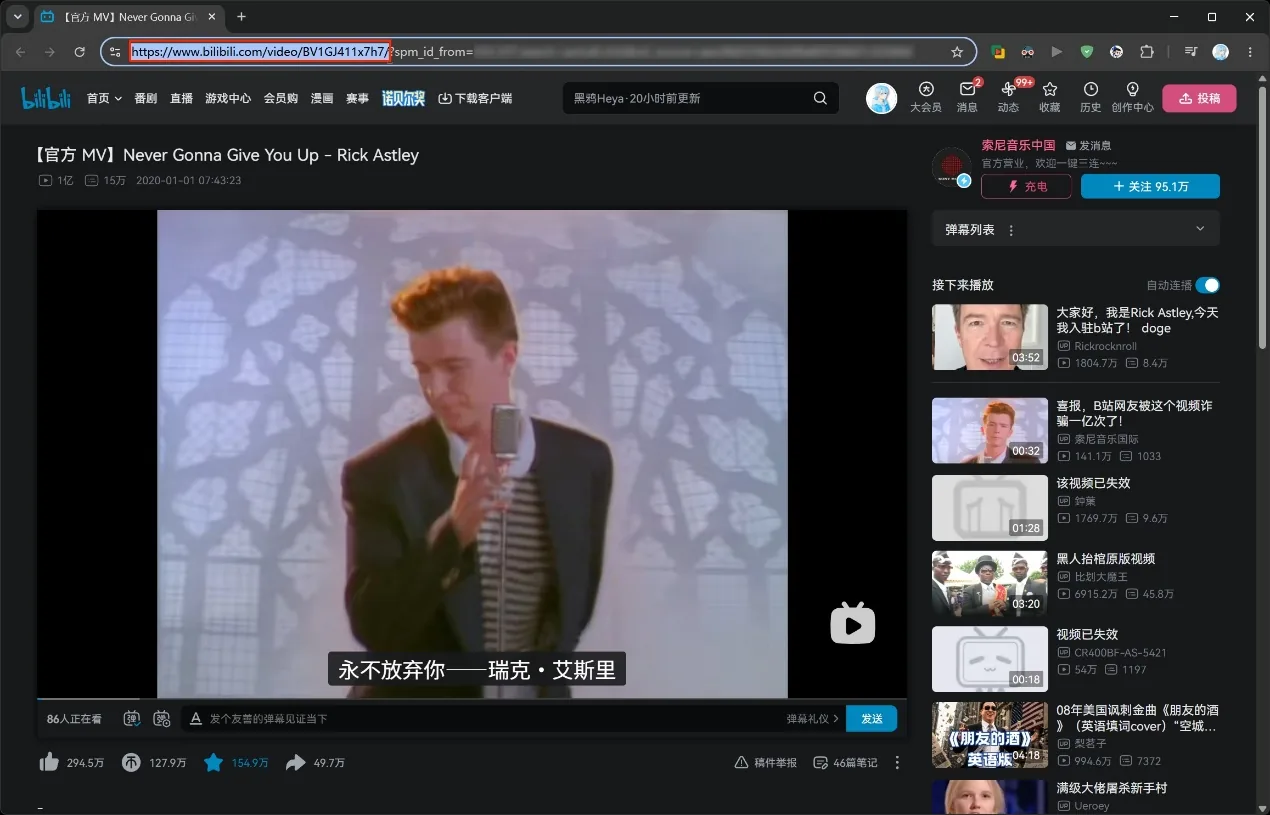This screenshot has width=1270, height=815.
Task: Click the 充电 charge button
Action: click(1026, 186)
